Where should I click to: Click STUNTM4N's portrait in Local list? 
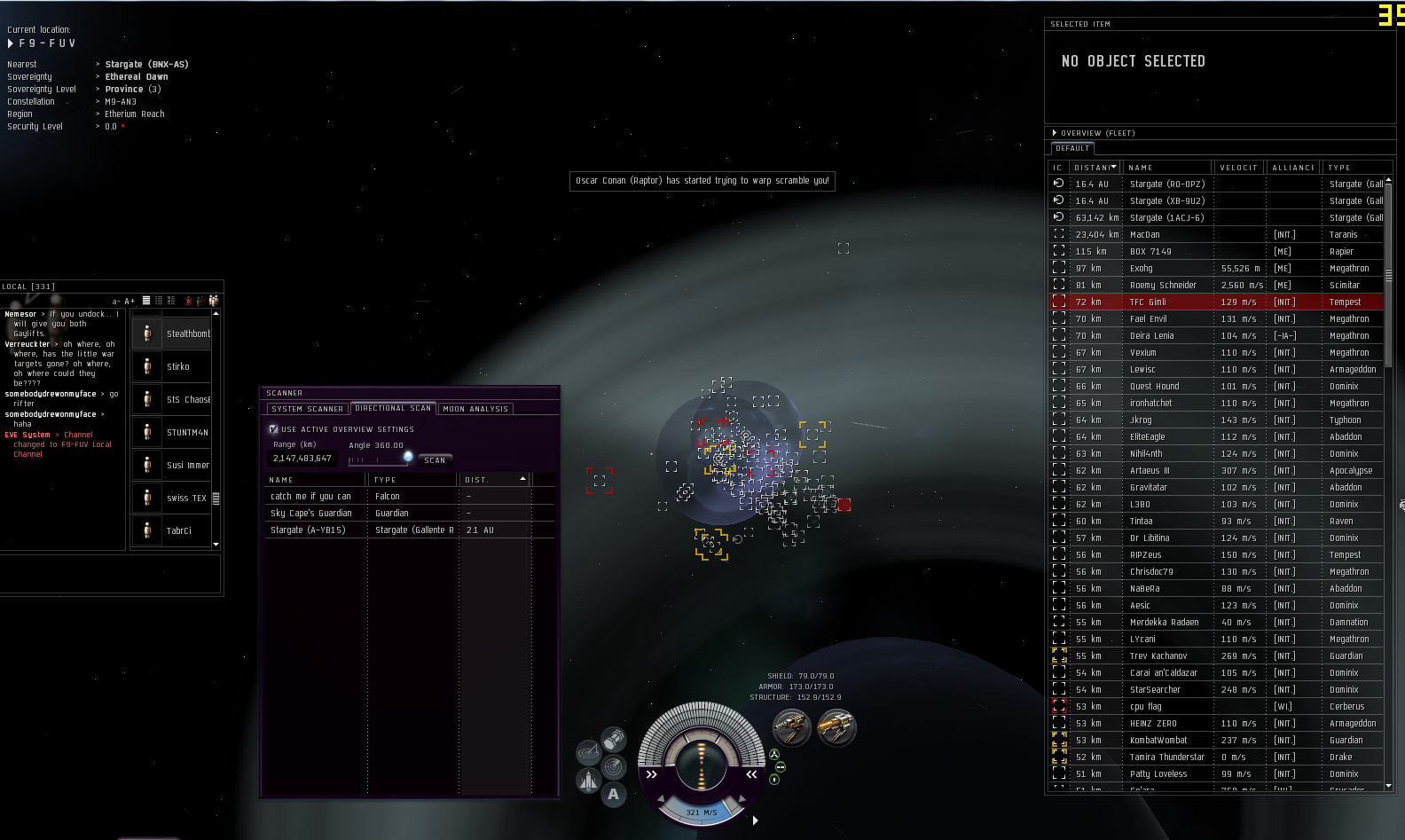pos(147,432)
